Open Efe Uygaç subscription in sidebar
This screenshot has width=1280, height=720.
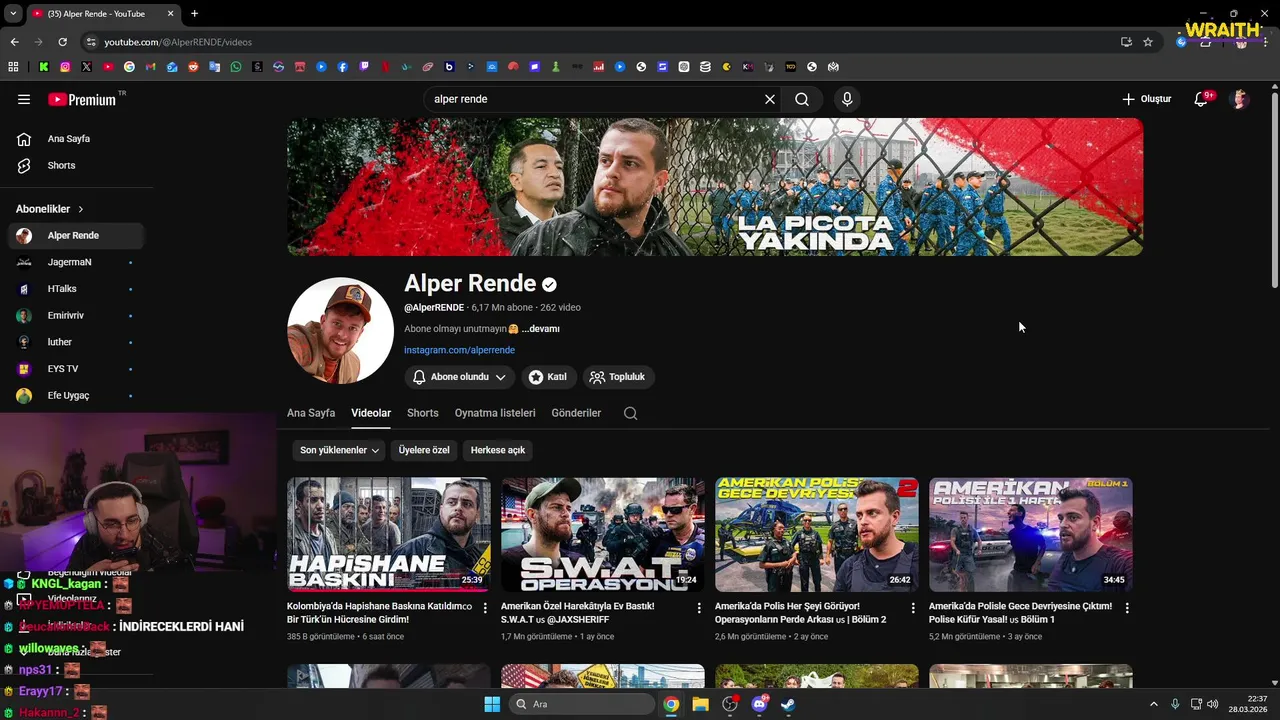tap(76, 395)
